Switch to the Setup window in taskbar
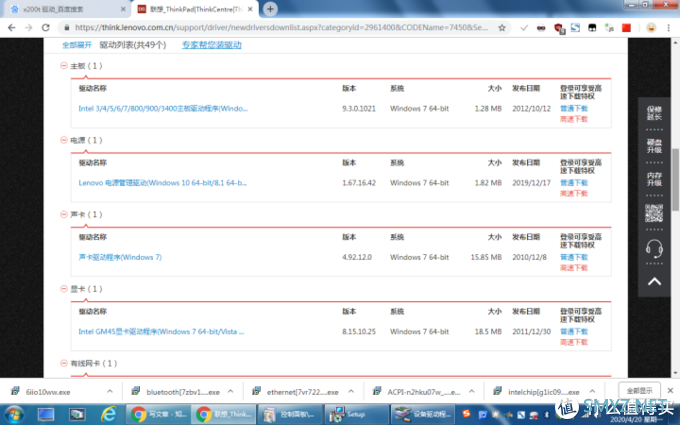The height and width of the screenshot is (425, 680). [355, 415]
